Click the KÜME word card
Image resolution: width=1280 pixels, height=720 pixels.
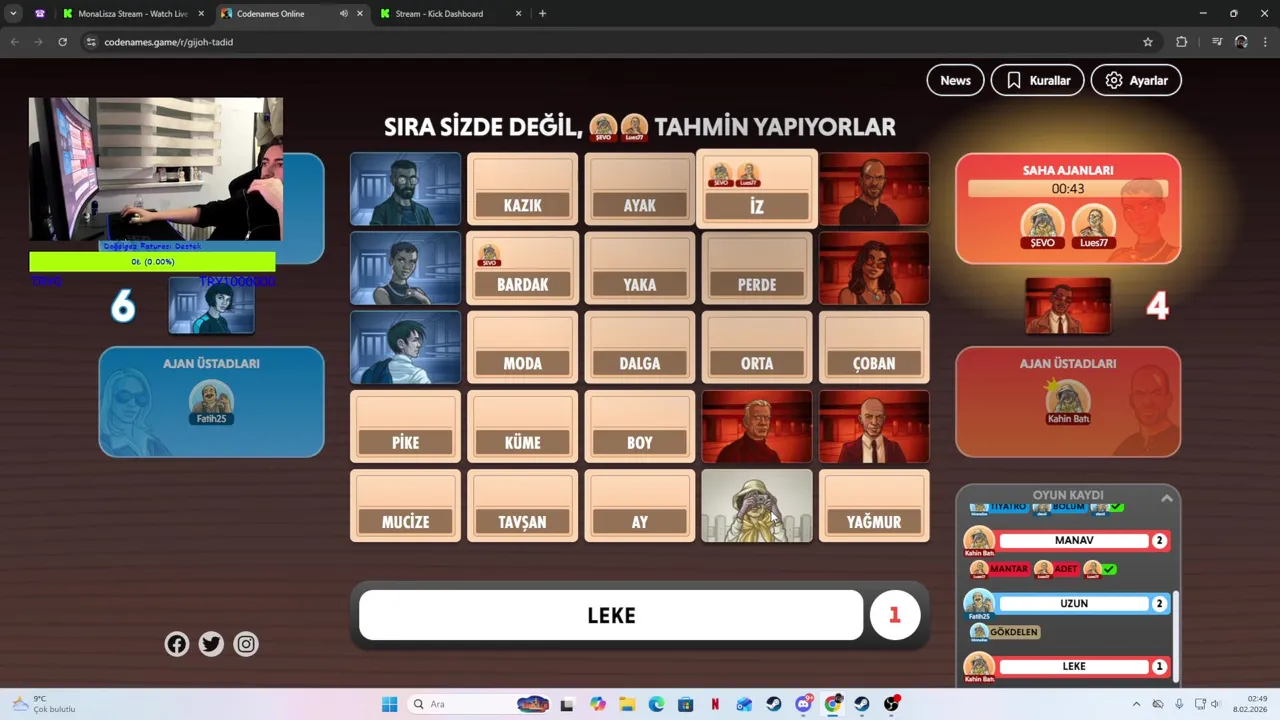(522, 426)
